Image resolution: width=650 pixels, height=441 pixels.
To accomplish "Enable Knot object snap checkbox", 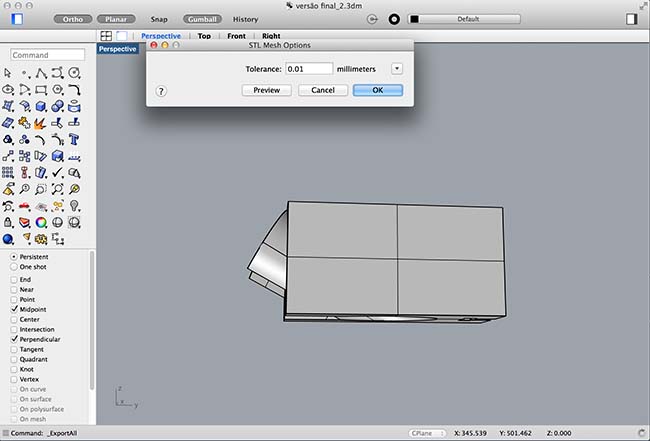I will 14,369.
